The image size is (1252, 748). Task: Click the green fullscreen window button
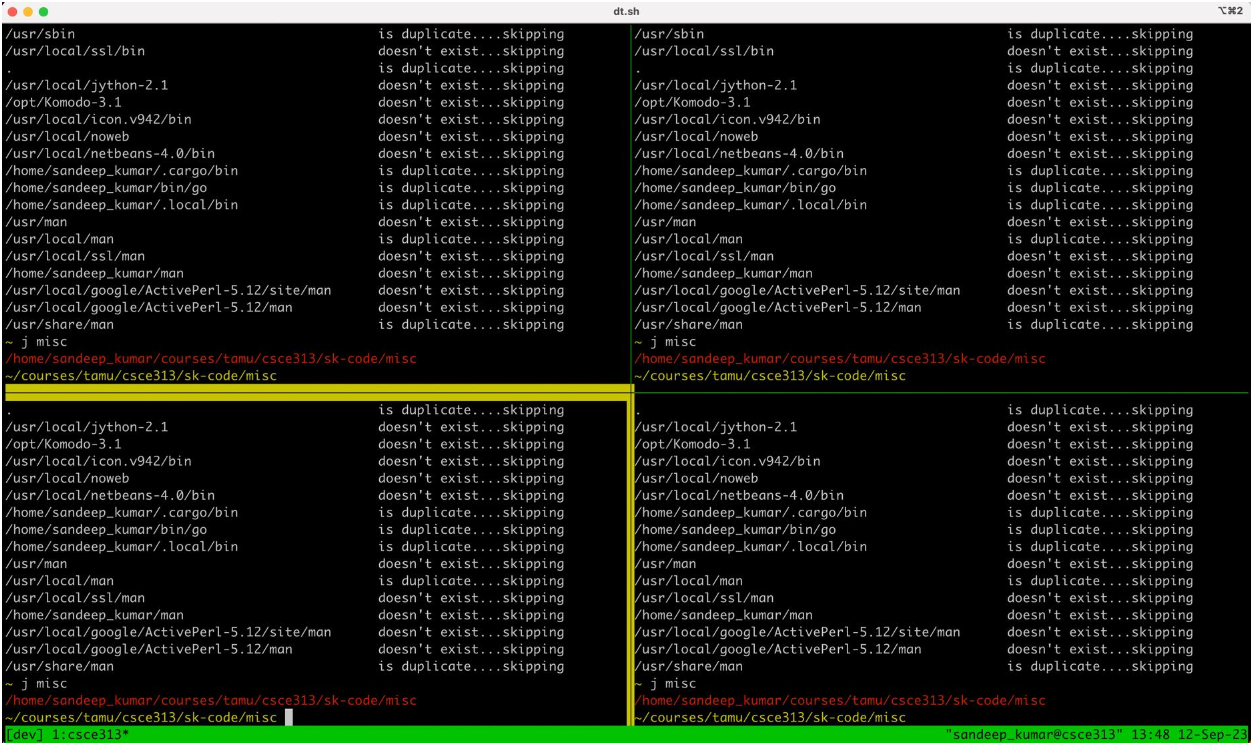(x=43, y=11)
